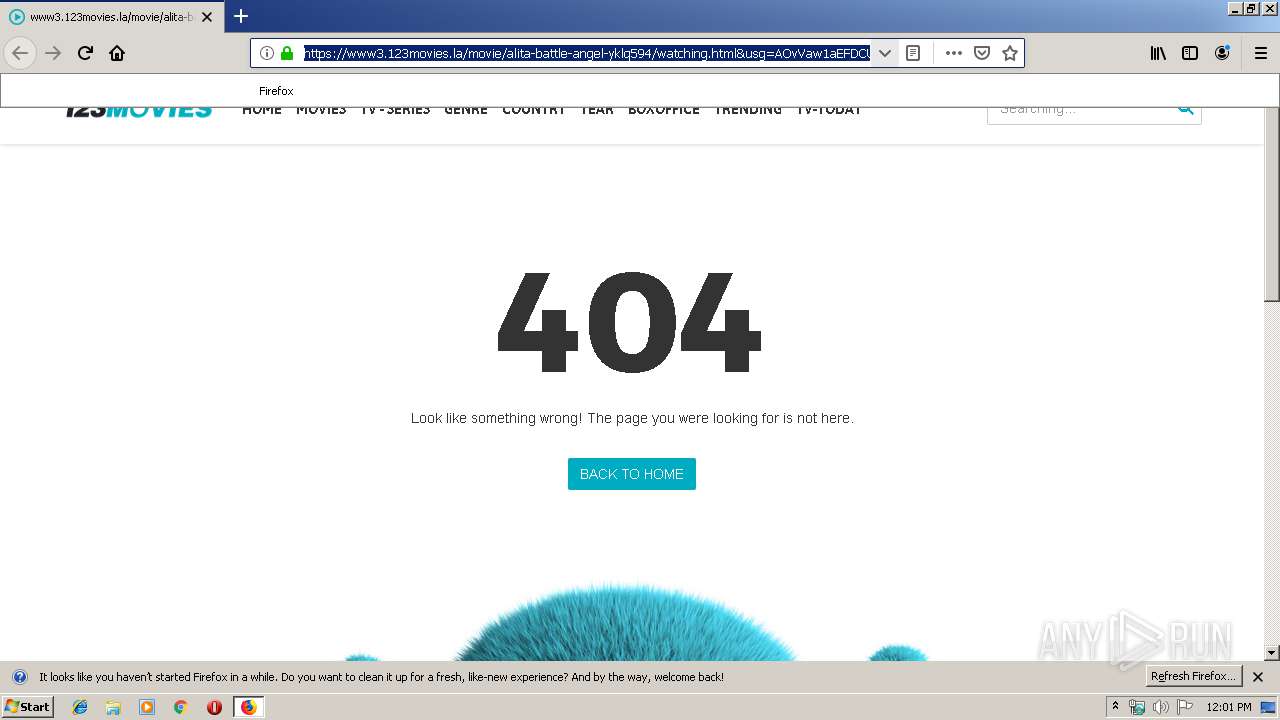Image resolution: width=1280 pixels, height=720 pixels.
Task: Reload the current page
Action: [x=85, y=53]
